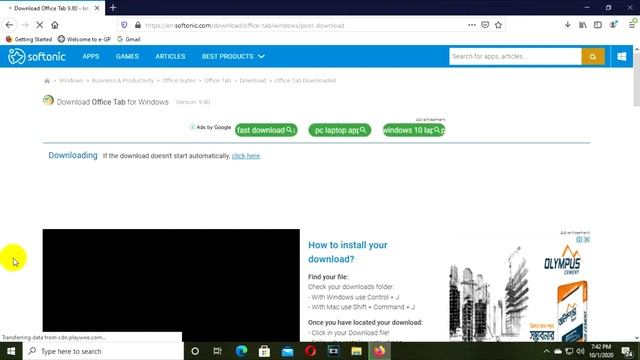Viewport: 640px width, 360px height.
Task: Click the 'click here' download link
Action: 246,156
